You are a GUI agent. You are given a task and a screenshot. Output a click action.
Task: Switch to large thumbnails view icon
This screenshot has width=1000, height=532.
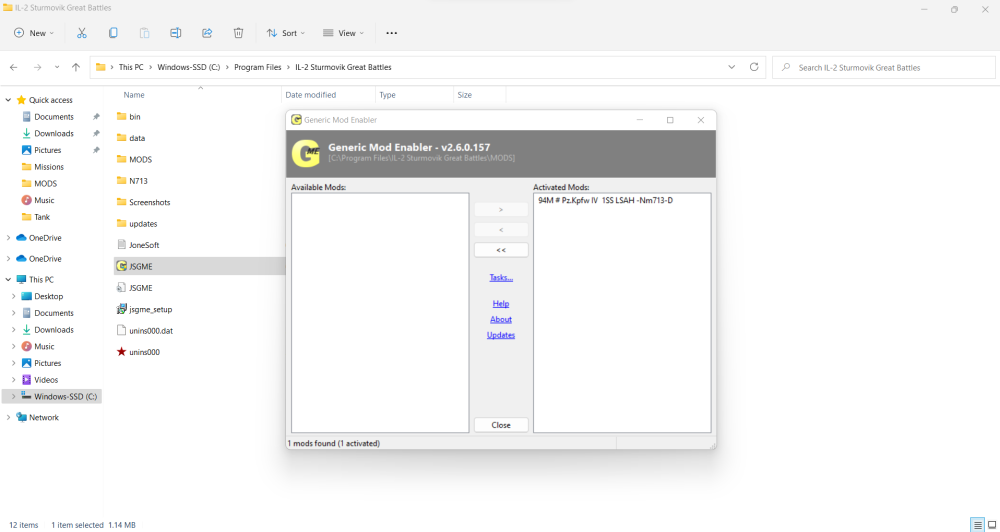(990, 524)
